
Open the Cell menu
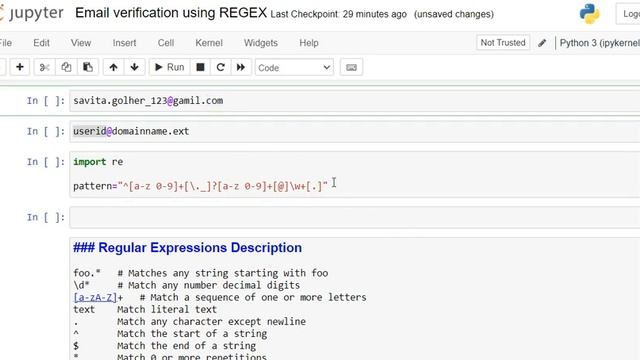point(166,43)
